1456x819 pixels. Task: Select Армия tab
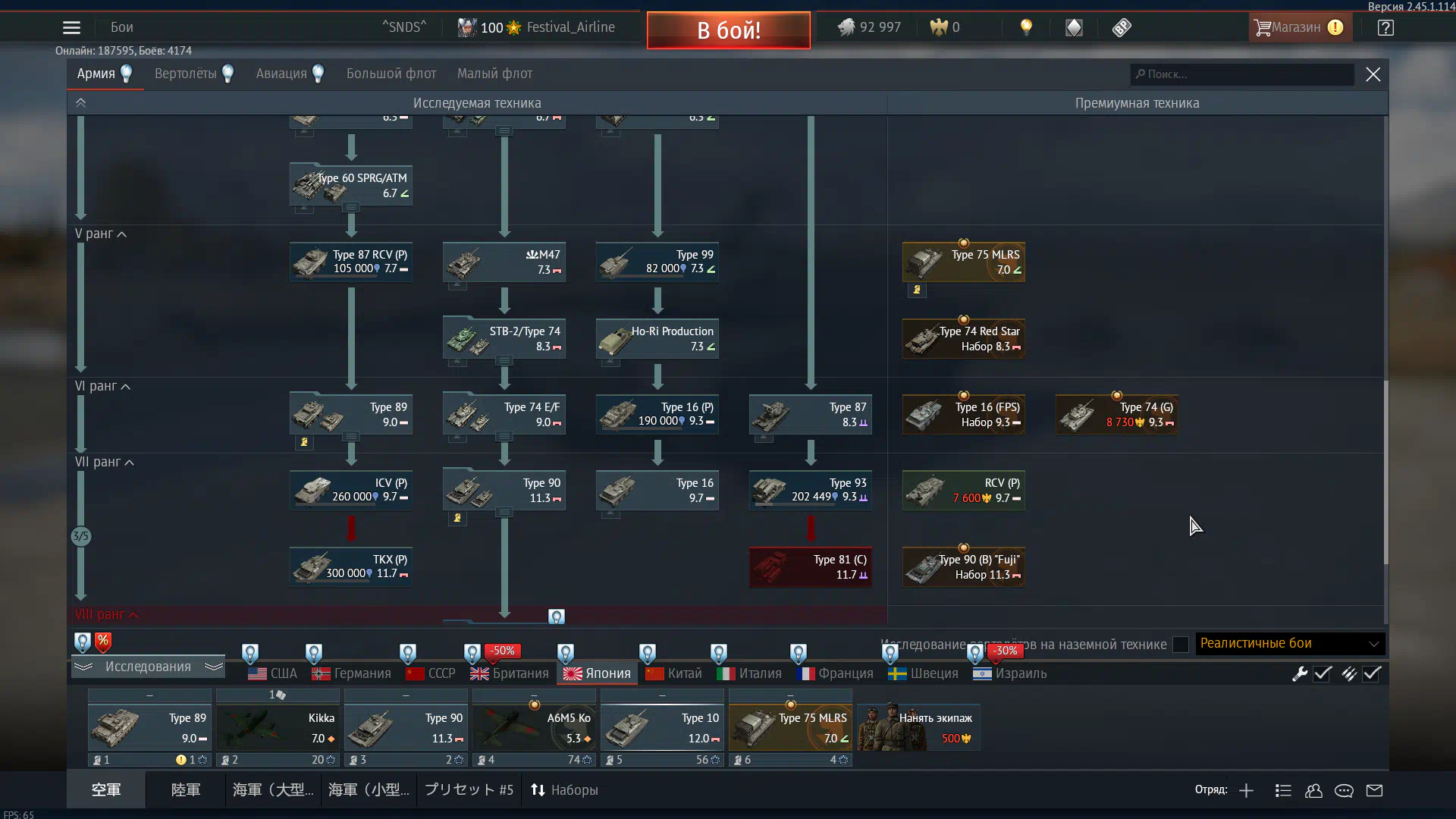(105, 74)
